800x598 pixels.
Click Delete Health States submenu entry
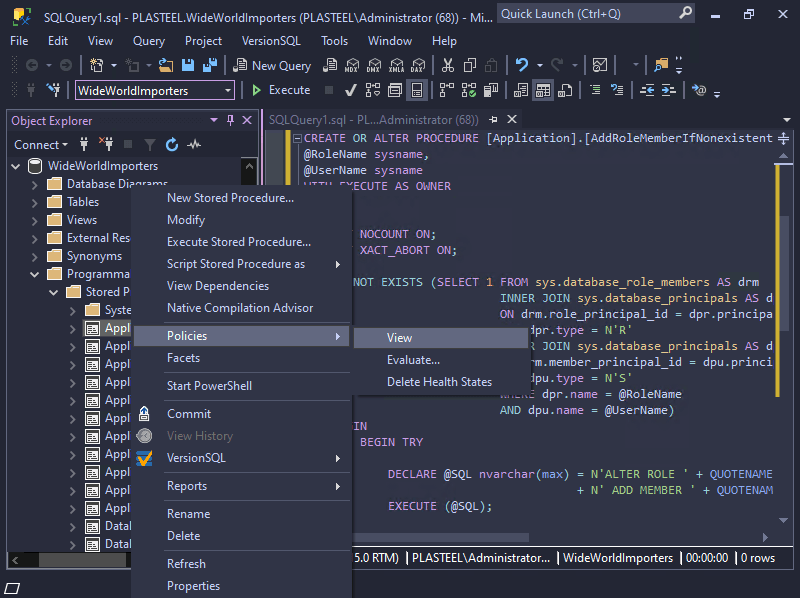pos(441,382)
